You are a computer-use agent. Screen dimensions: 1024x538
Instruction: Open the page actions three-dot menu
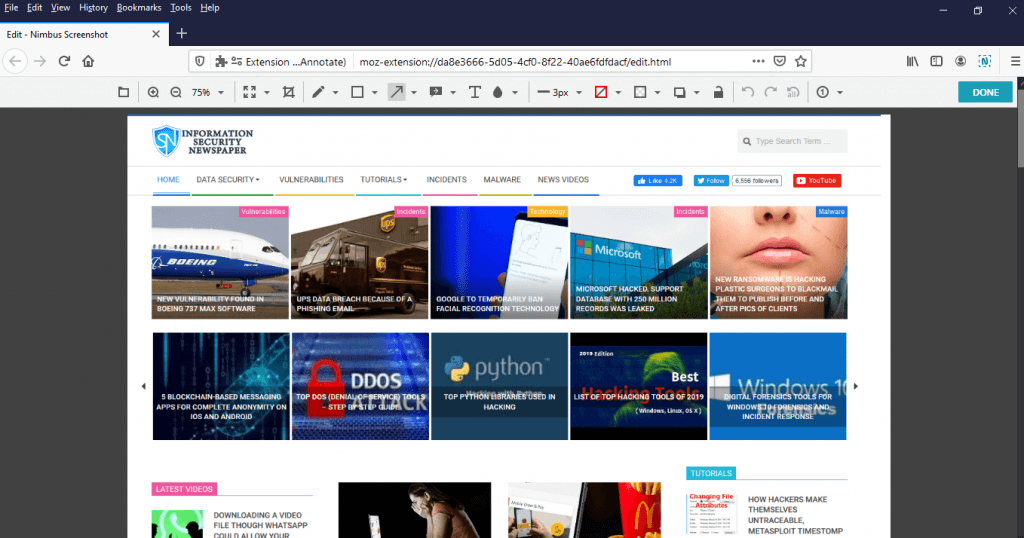pos(758,61)
